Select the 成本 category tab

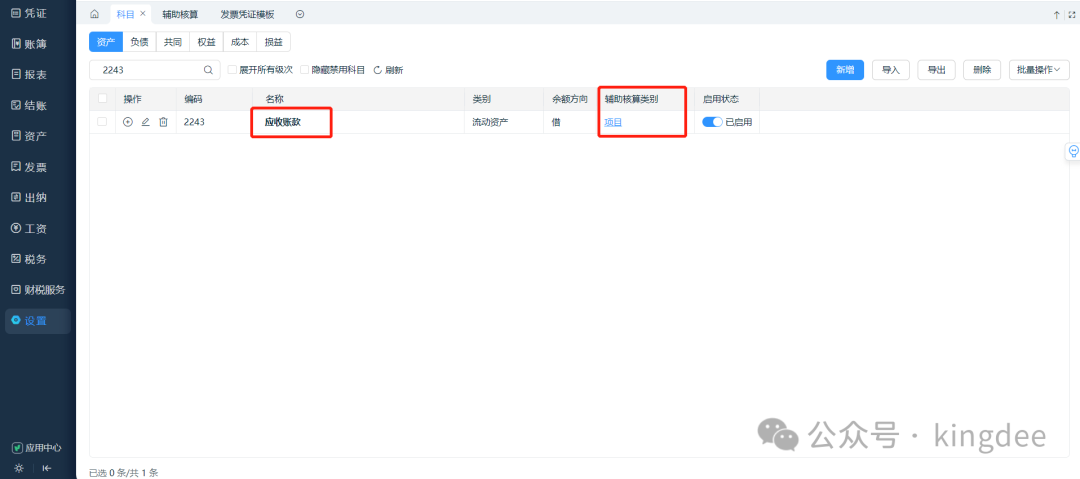240,42
